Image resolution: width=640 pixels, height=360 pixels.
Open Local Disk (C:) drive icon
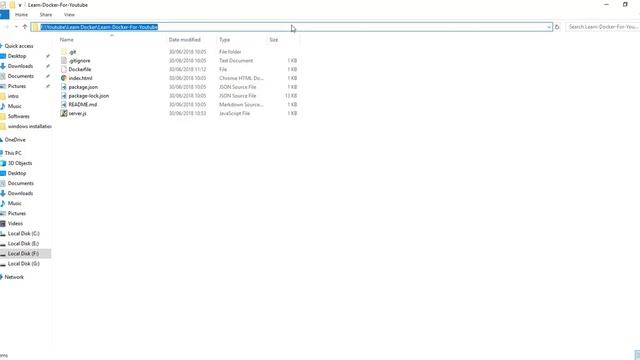[x=3, y=233]
